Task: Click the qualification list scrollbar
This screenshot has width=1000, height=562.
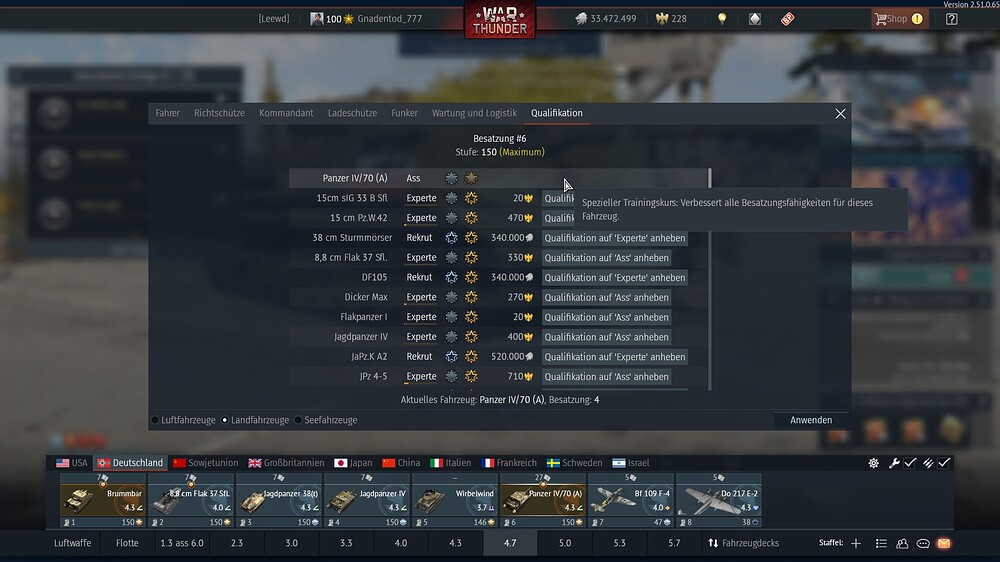Action: click(x=710, y=279)
